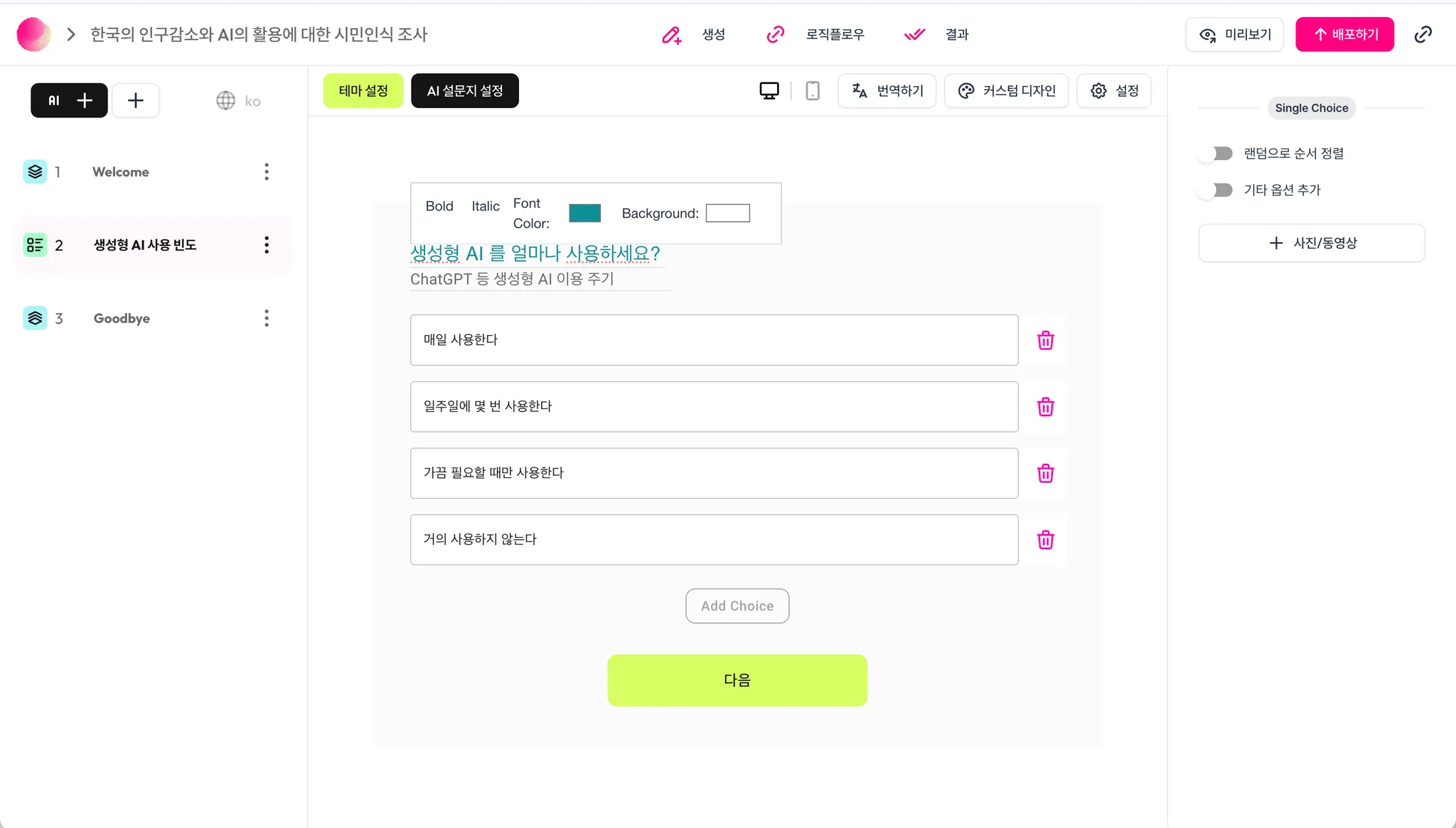This screenshot has width=1456, height=828.
Task: Open Goodbye page three-dot menu
Action: point(267,318)
